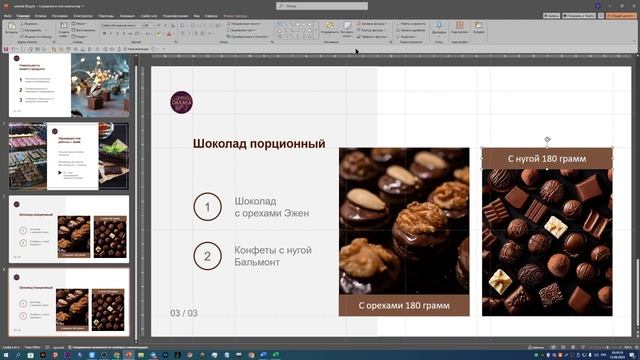Click the line spacing icon
Image resolution: width=640 pixels, height=360 pixels.
[218, 25]
